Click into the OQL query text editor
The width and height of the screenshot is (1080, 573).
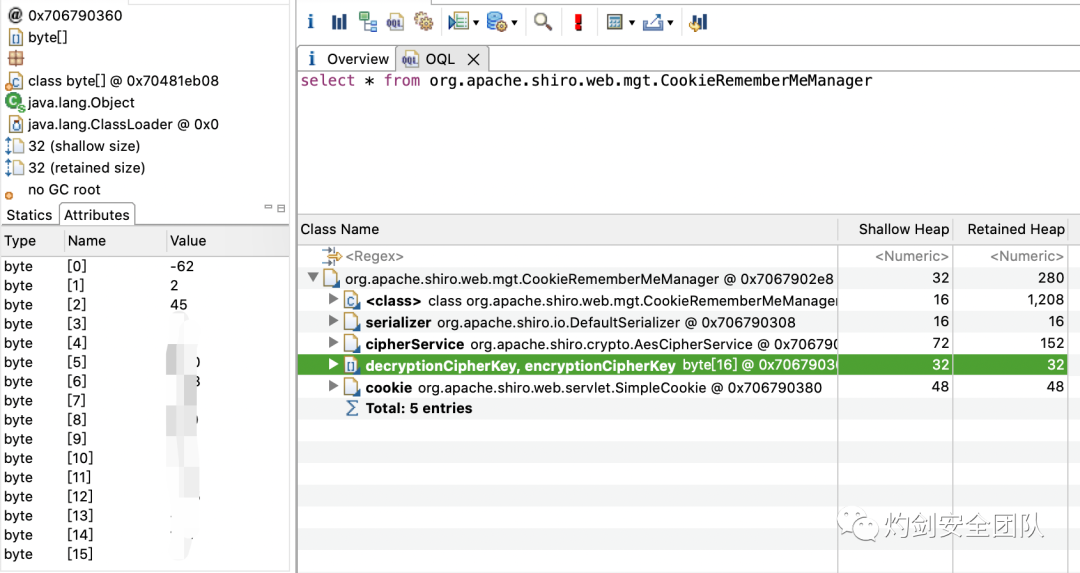(x=688, y=141)
